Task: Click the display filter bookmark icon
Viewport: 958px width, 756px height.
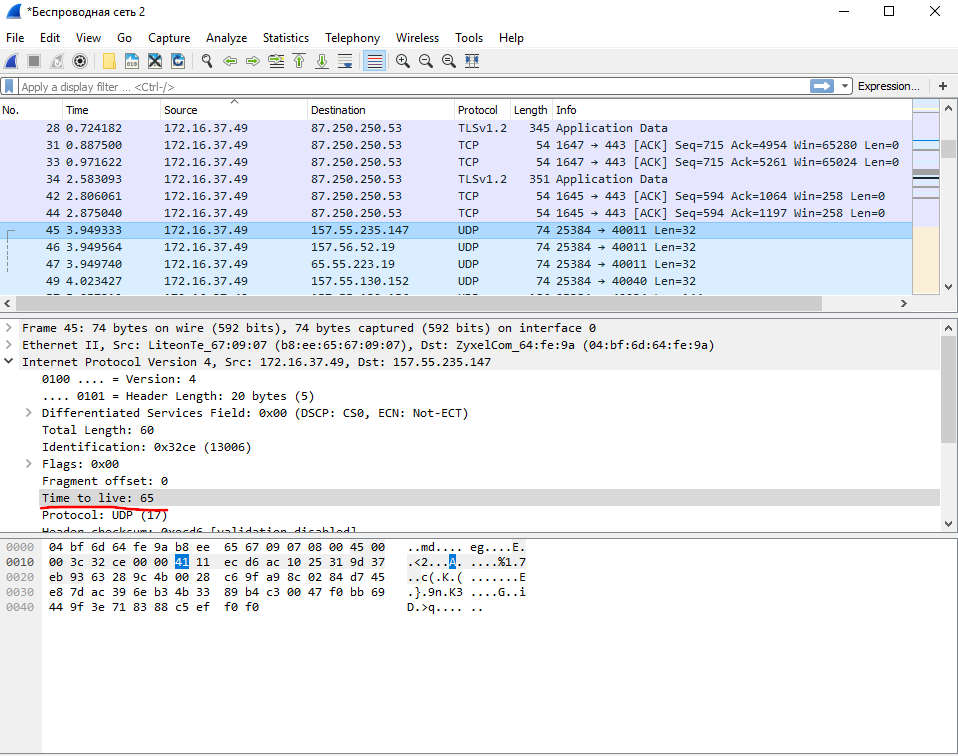Action: pos(9,87)
